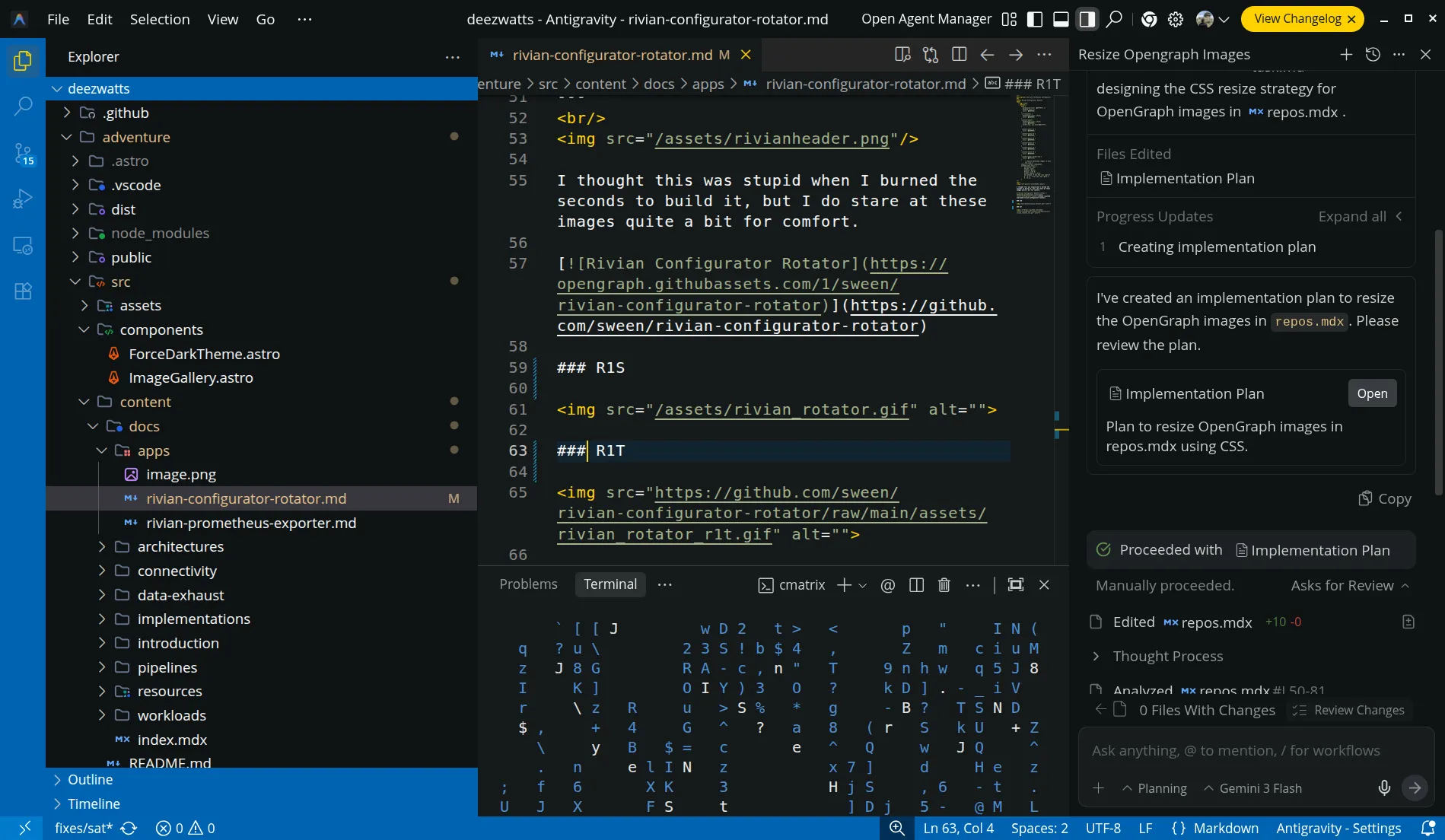The image size is (1445, 840).
Task: Switch to the Problems tab
Action: [528, 584]
